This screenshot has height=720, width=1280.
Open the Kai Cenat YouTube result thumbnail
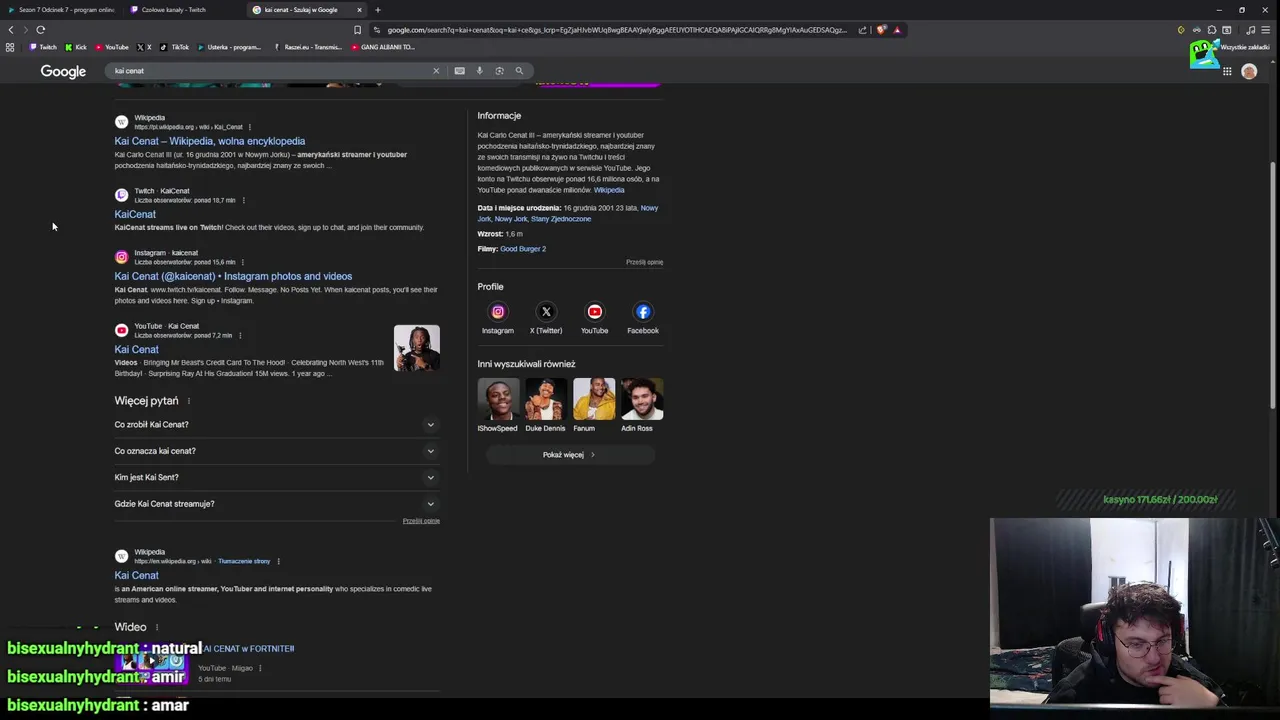[416, 348]
